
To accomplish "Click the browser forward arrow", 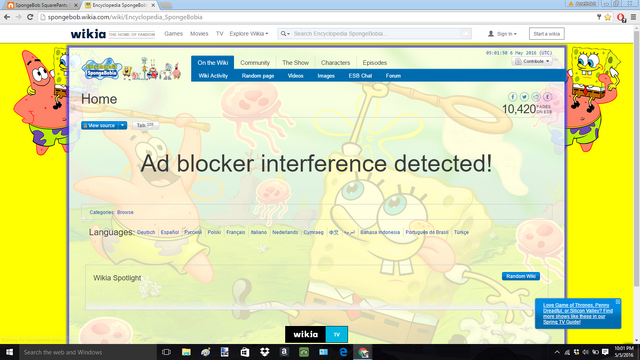I will (18, 17).
